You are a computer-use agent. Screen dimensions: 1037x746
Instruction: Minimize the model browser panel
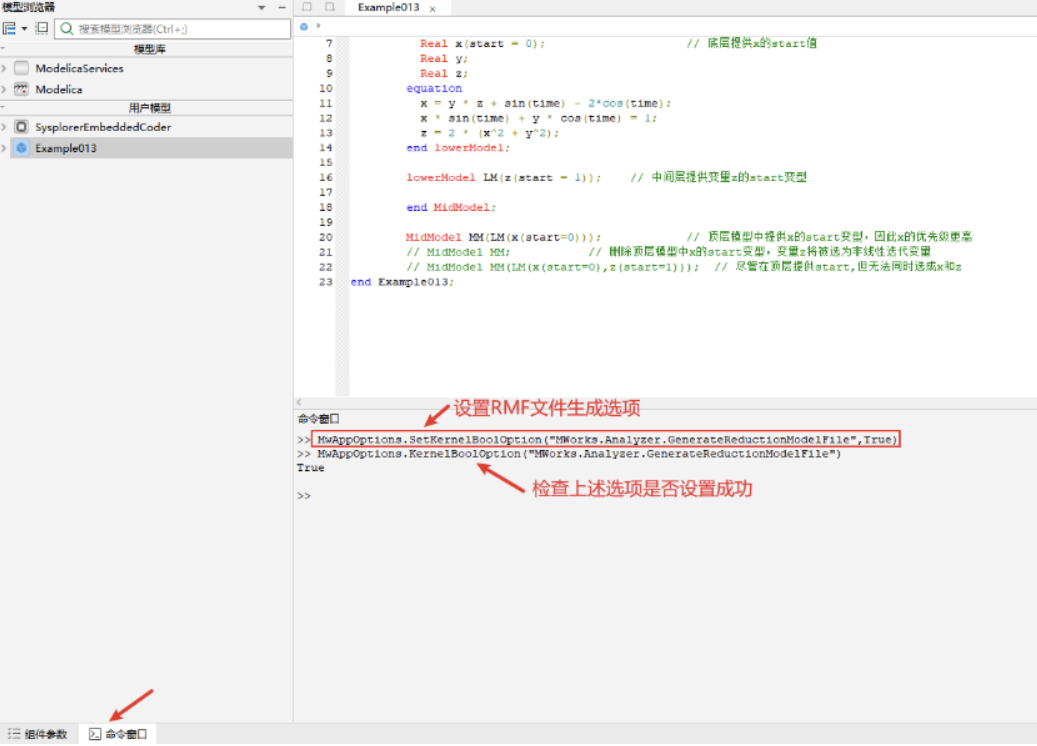282,7
